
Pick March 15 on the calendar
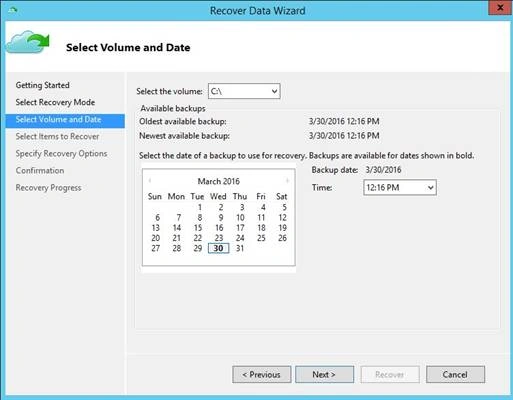click(198, 228)
